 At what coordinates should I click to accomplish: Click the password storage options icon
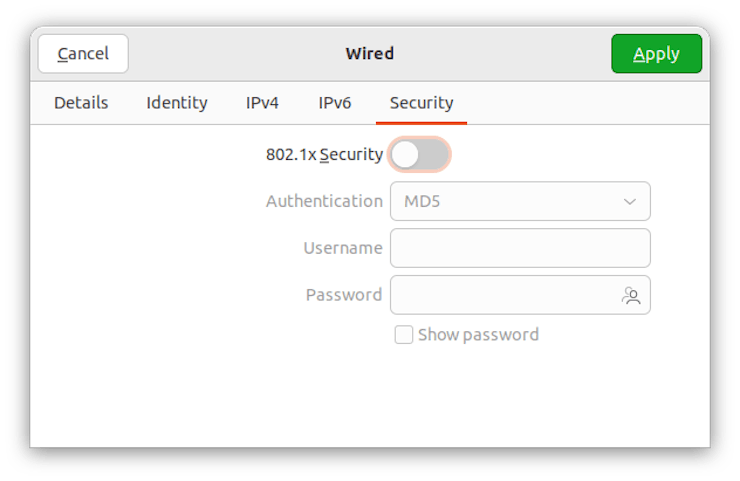[631, 295]
